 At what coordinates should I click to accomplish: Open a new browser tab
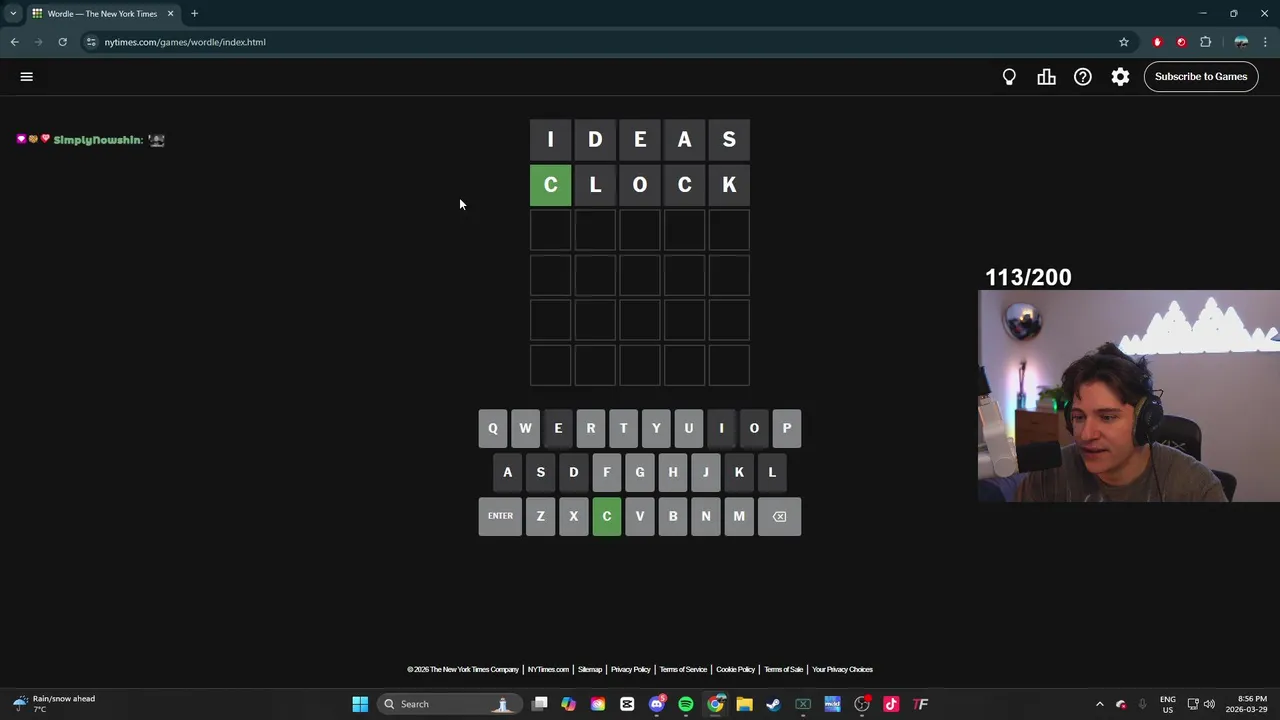point(194,14)
